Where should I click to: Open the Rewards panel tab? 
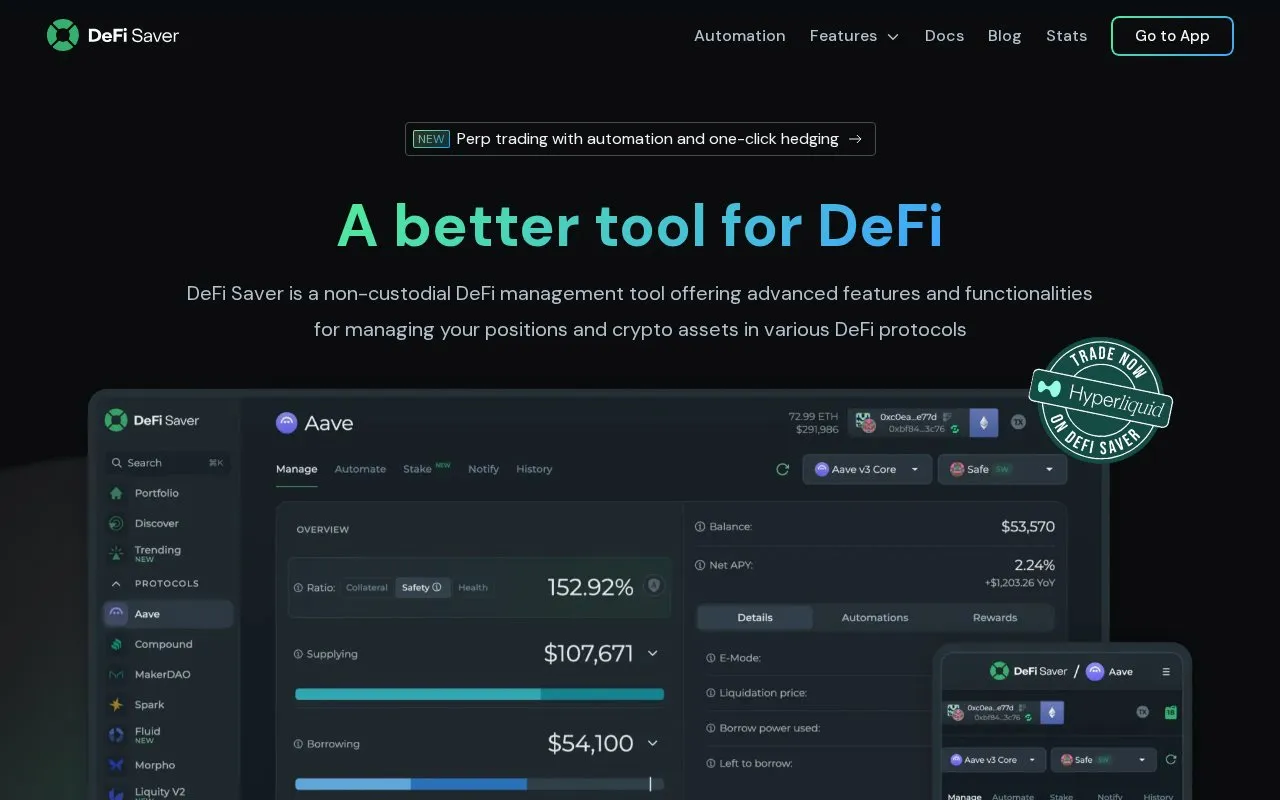(x=995, y=617)
